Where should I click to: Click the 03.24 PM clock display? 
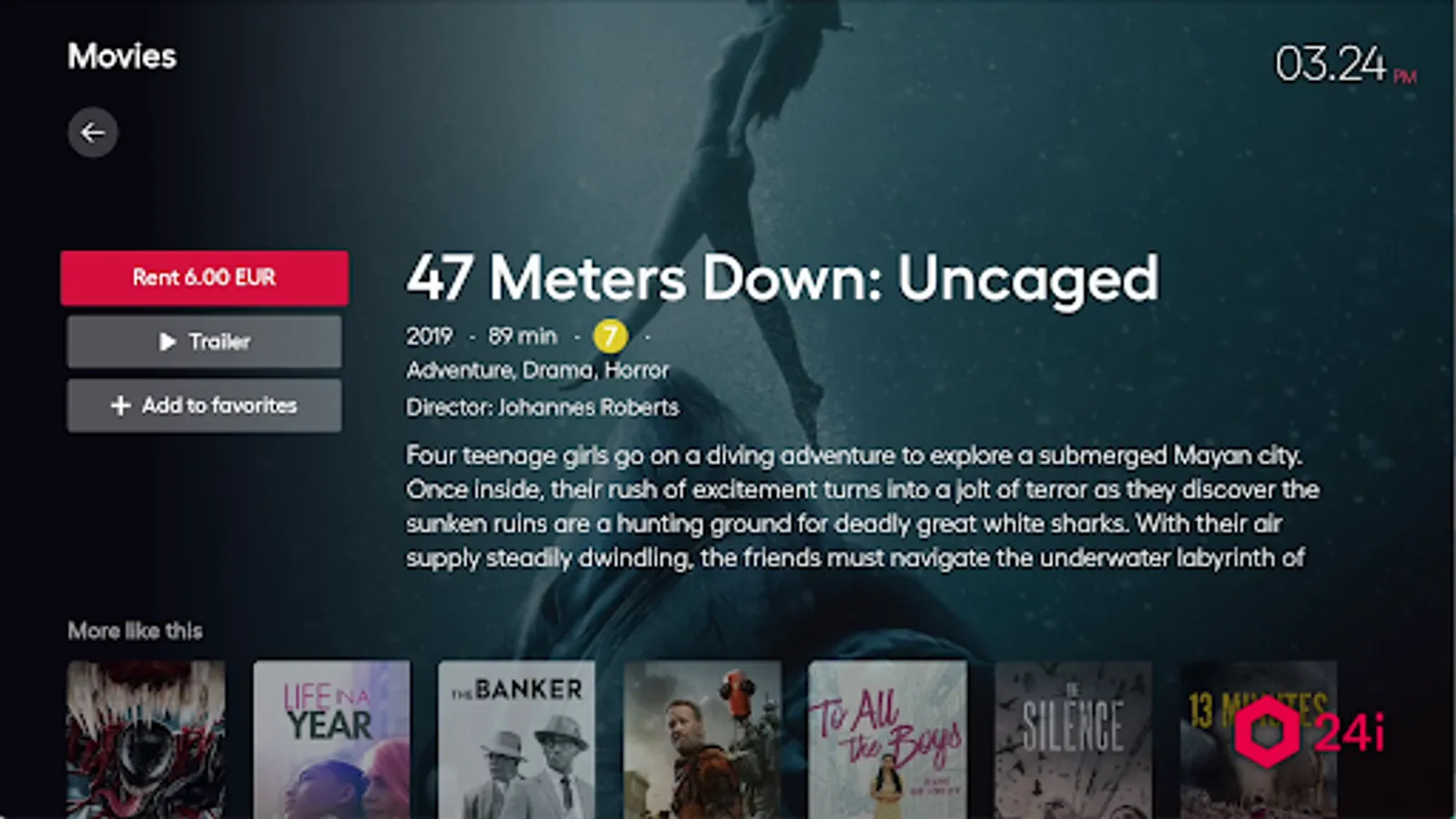1346,65
